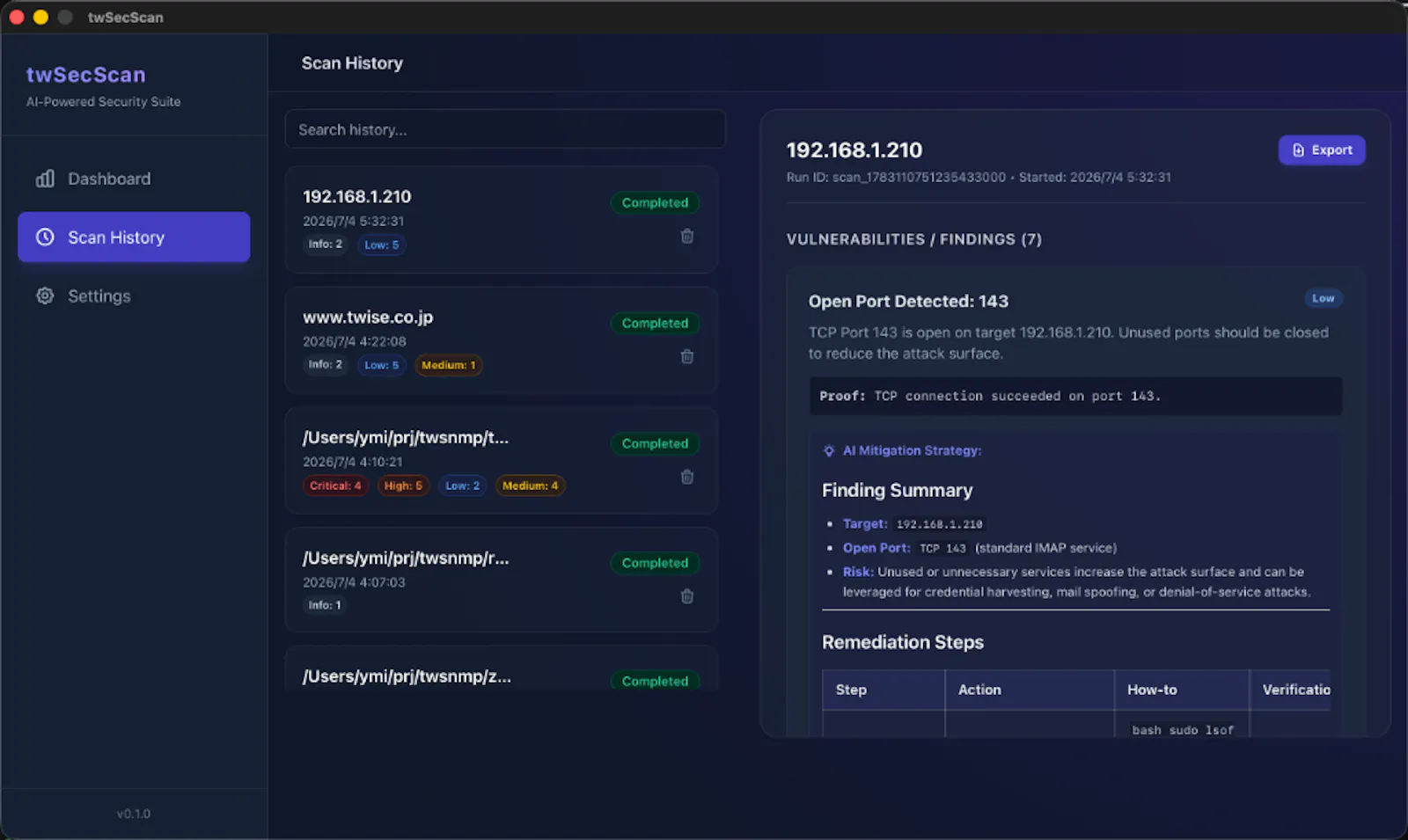This screenshot has height=840, width=1408.
Task: Click the High: 5 severity badge
Action: [403, 486]
